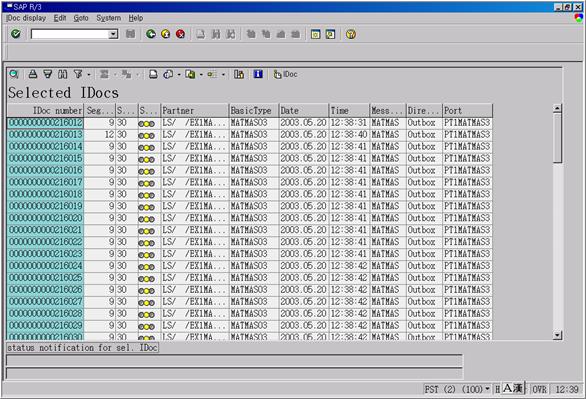Click the yellow Exit icon
The width and height of the screenshot is (586, 399).
166,34
